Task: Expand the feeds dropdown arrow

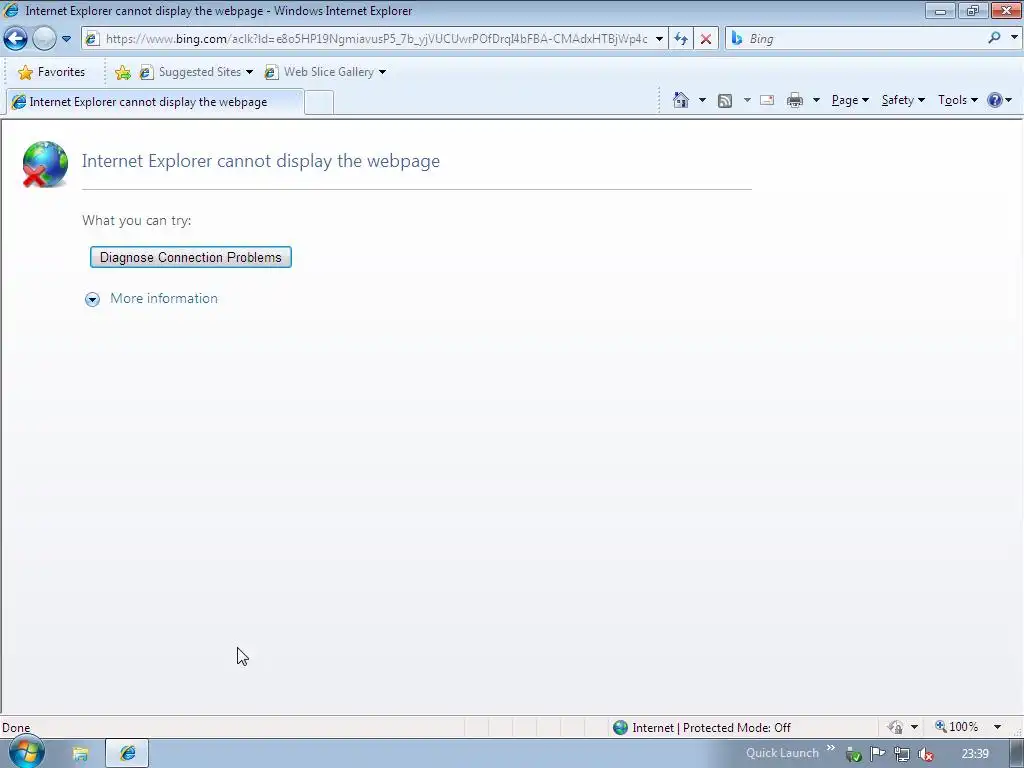Action: [x=746, y=100]
